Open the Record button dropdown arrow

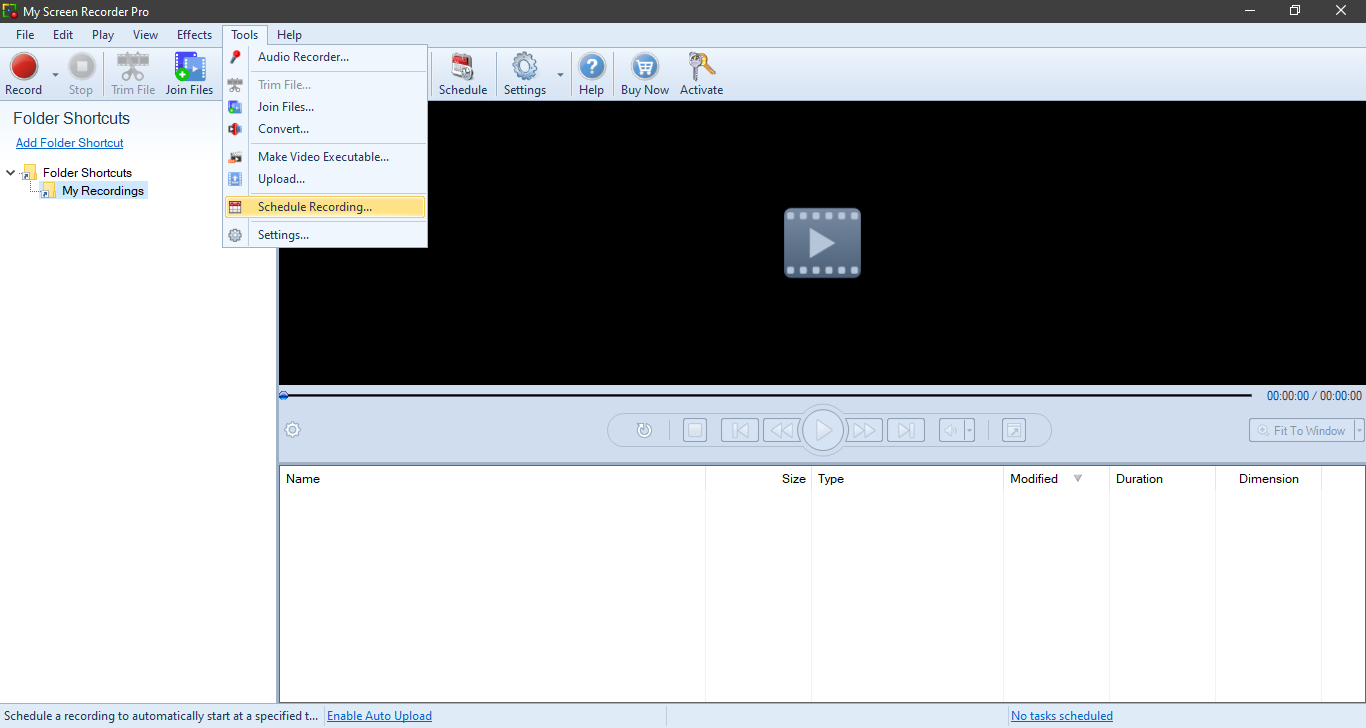pos(55,75)
